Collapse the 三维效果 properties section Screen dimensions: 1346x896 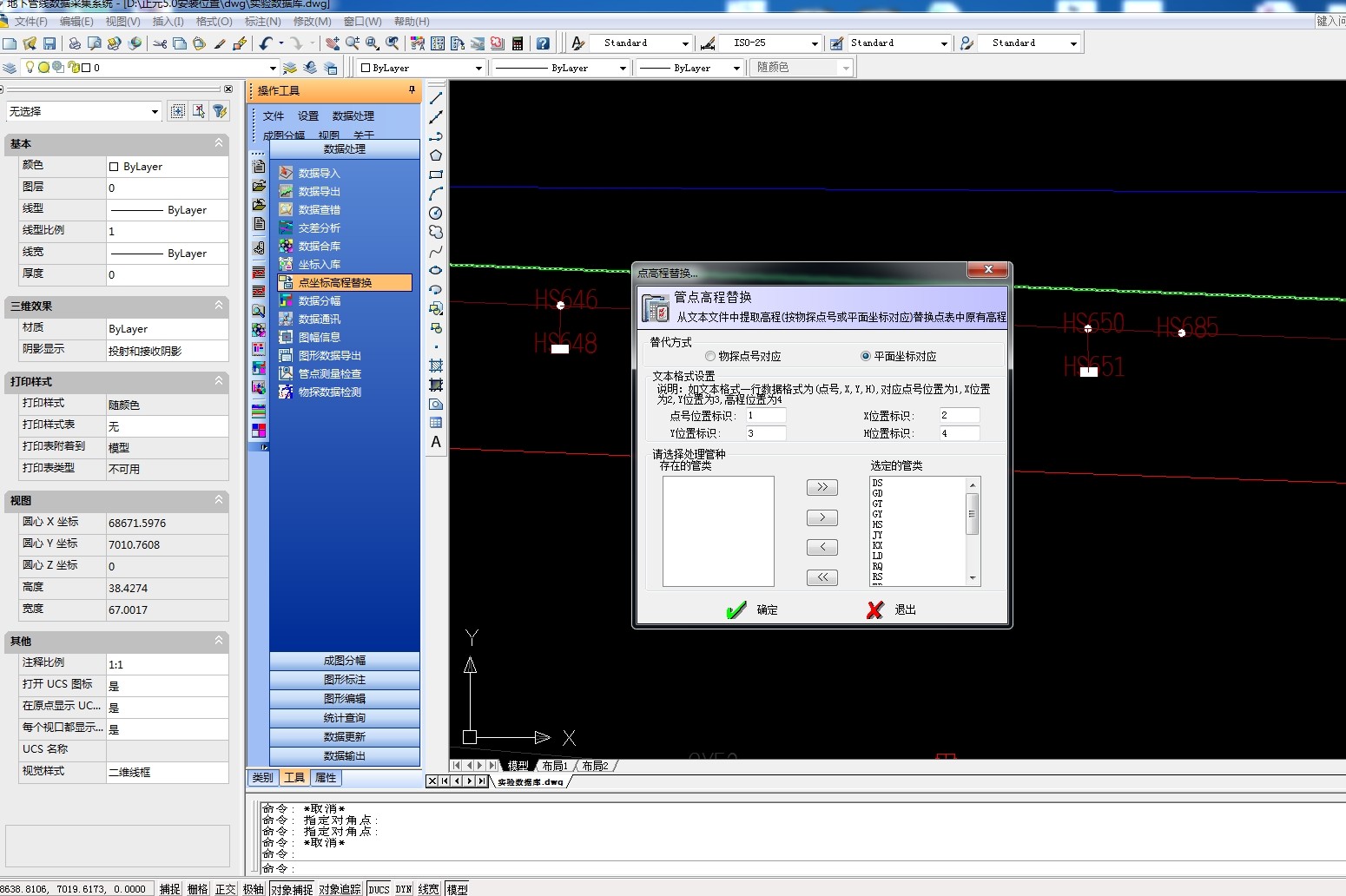(219, 306)
